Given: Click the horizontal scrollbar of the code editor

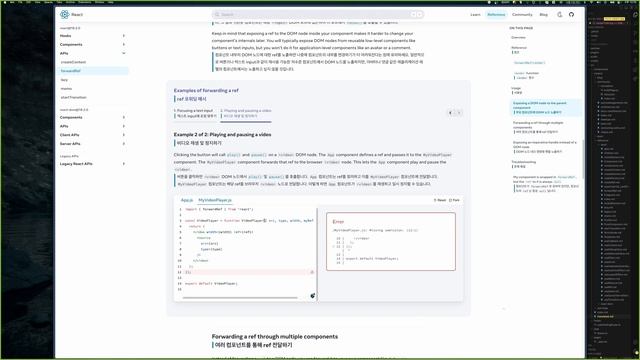Looking at the screenshot, I should coord(240,298).
